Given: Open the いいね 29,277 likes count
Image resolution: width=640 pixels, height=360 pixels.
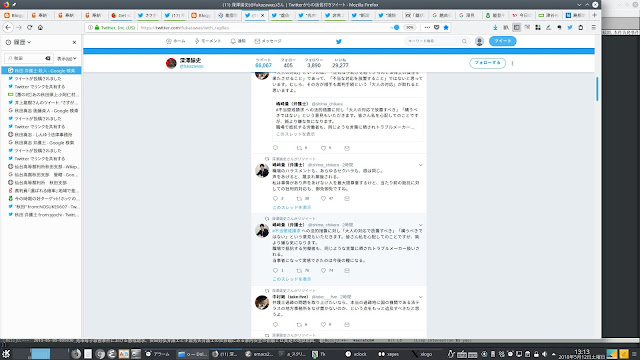Looking at the screenshot, I should (x=340, y=63).
